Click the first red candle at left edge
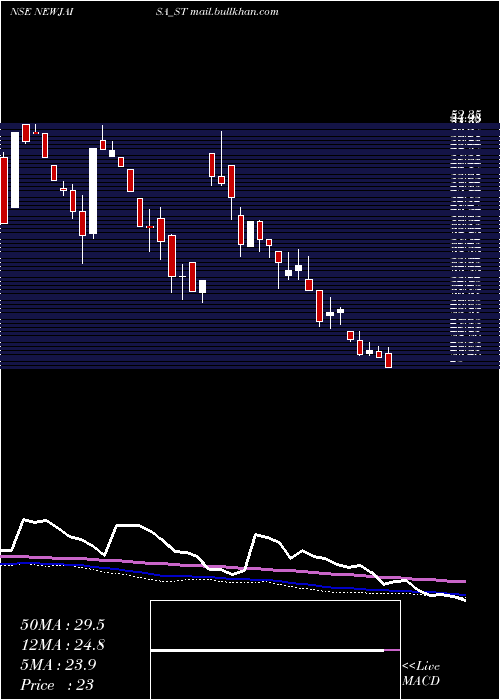Image resolution: width=500 pixels, height=700 pixels. click(x=4, y=190)
